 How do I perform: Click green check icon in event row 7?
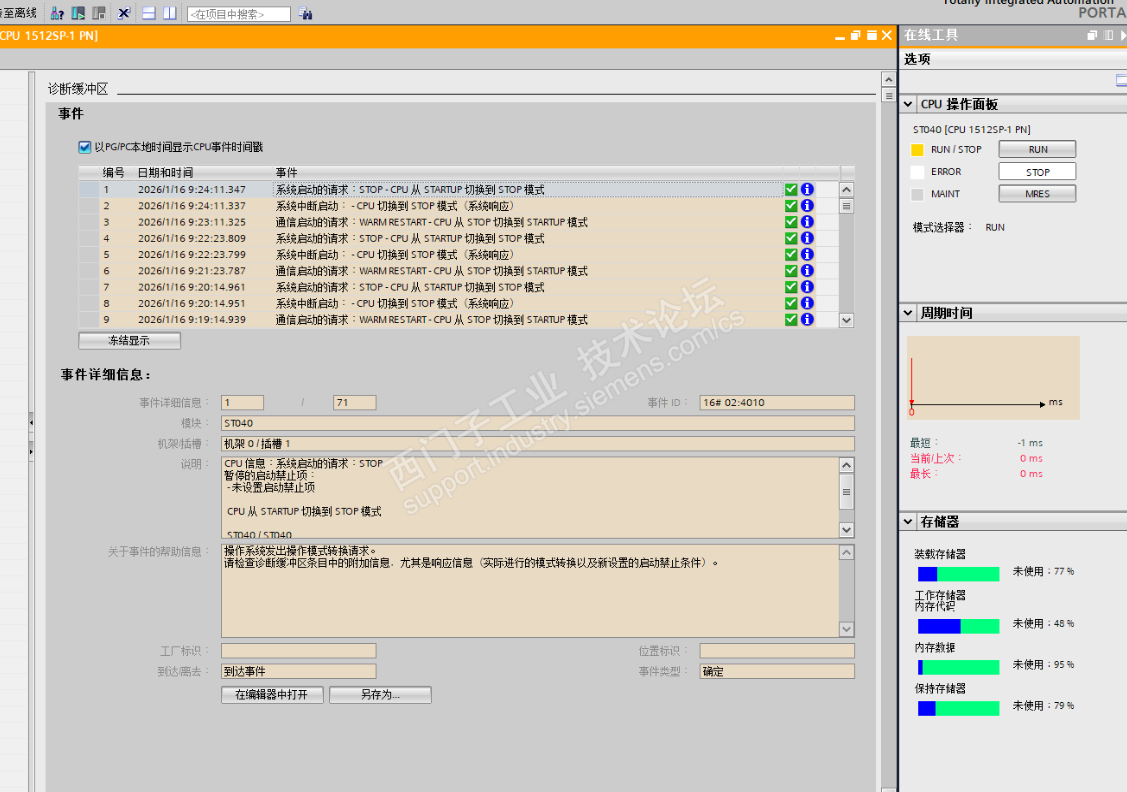tap(791, 287)
